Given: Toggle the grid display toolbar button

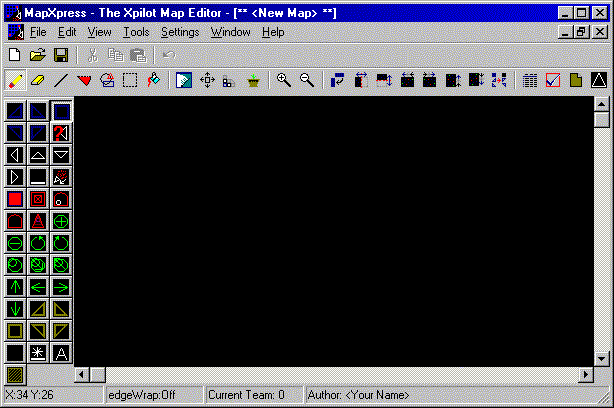Looking at the screenshot, I should pyautogui.click(x=530, y=81).
